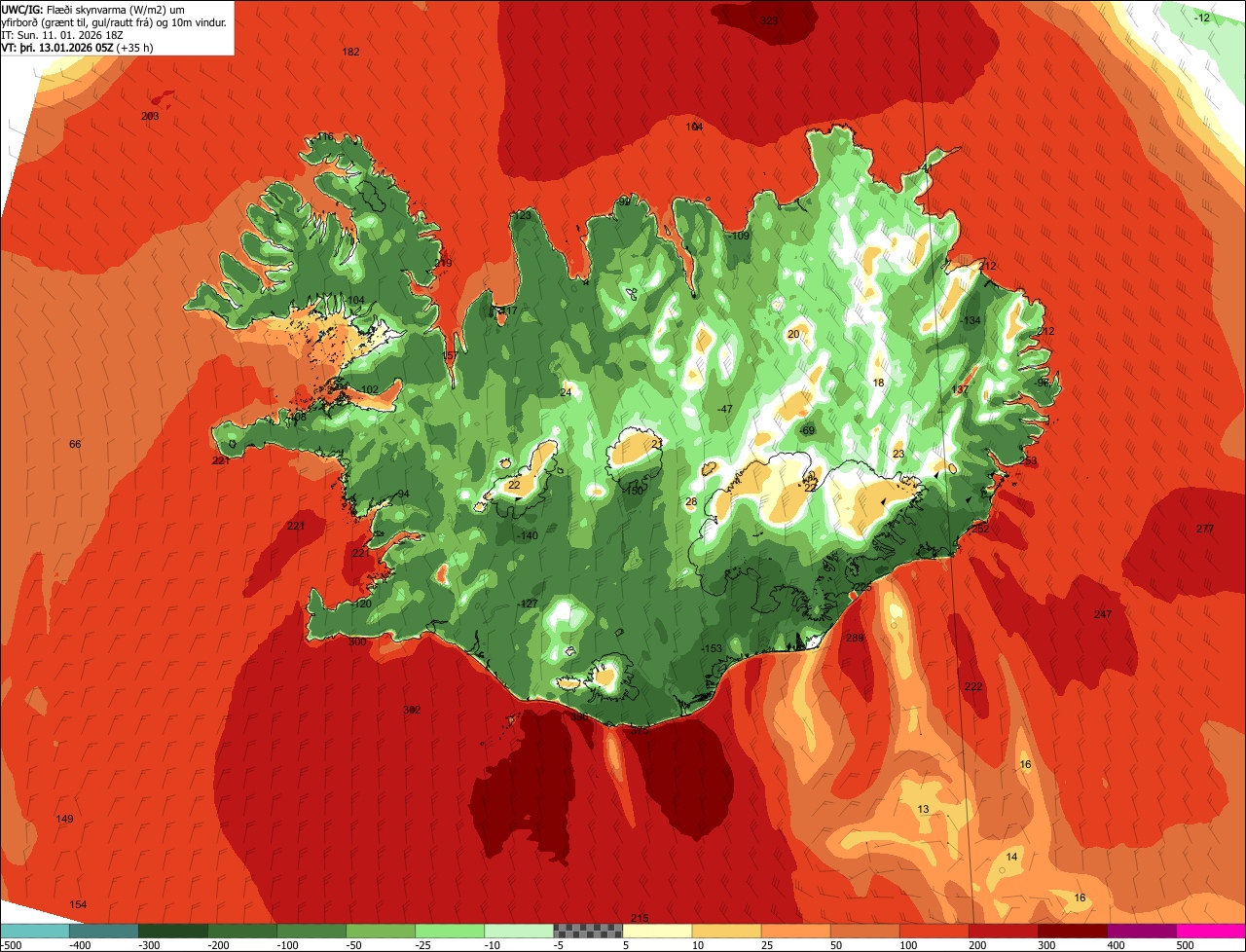Click the map value '20'
The width and height of the screenshot is (1246, 952).
(793, 334)
